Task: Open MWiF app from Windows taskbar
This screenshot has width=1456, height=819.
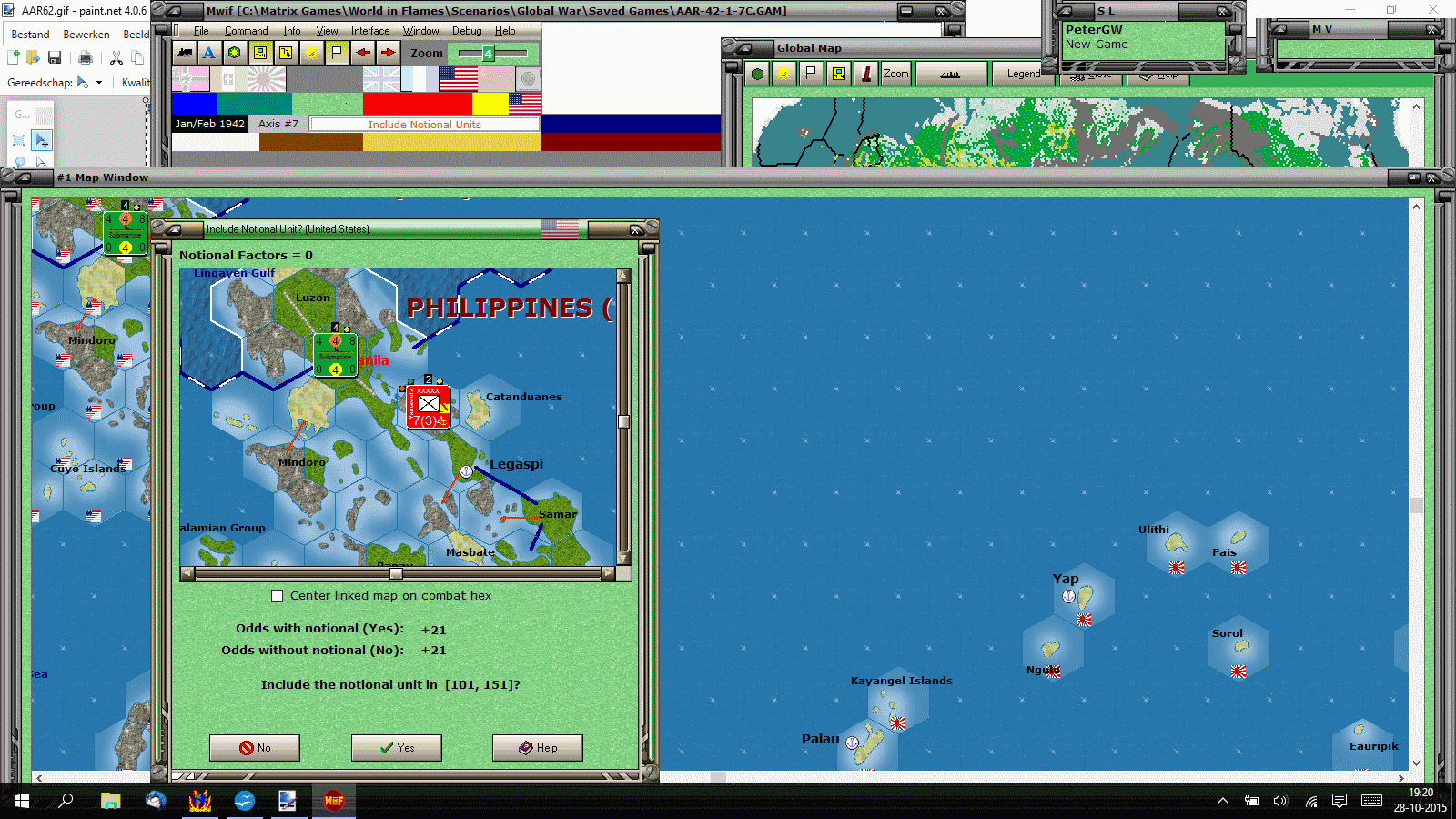Action: click(334, 801)
